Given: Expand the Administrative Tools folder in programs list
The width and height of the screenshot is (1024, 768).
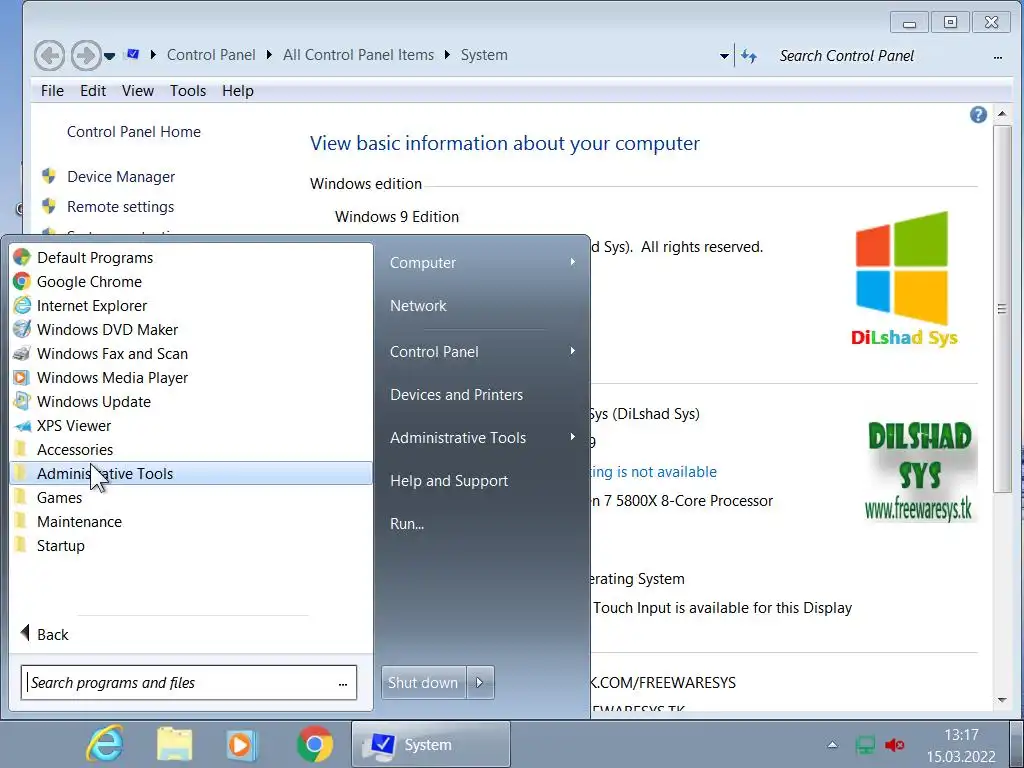Looking at the screenshot, I should click(x=191, y=473).
